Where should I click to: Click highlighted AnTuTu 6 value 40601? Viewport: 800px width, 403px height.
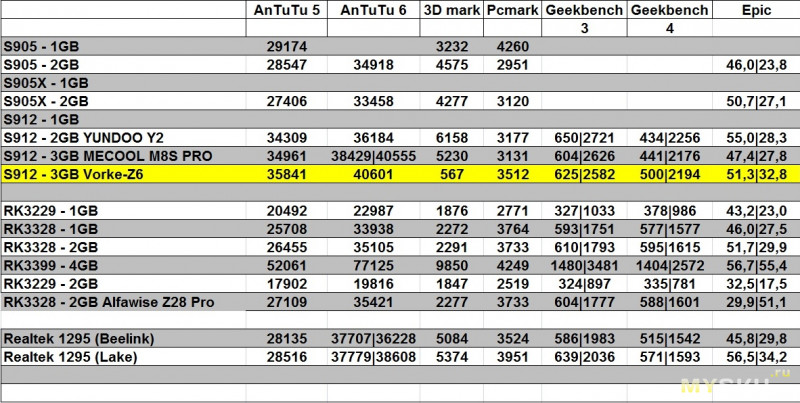click(373, 174)
